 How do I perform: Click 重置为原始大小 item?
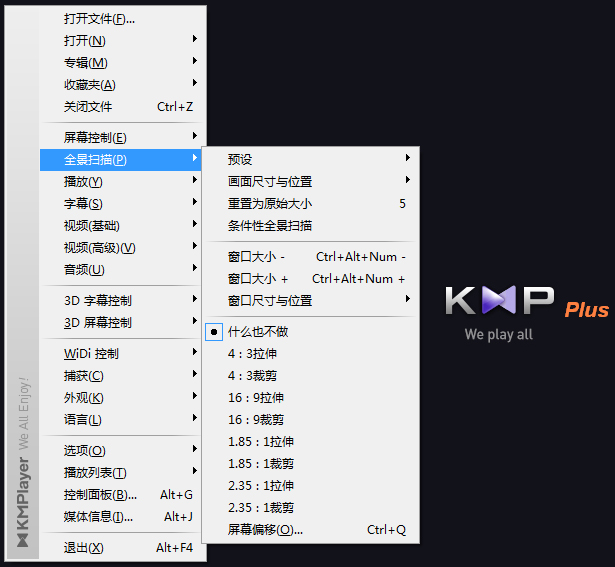click(270, 203)
